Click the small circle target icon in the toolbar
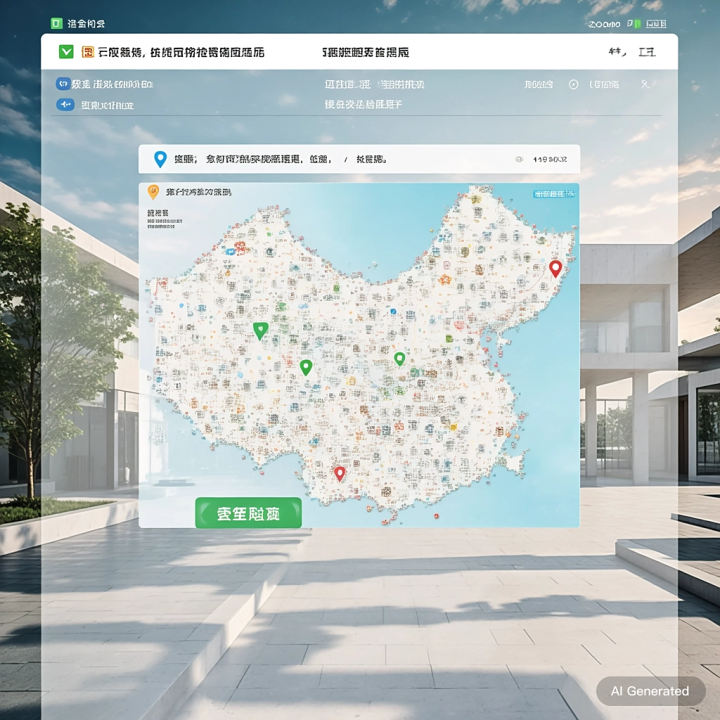This screenshot has width=720, height=720. [x=574, y=84]
